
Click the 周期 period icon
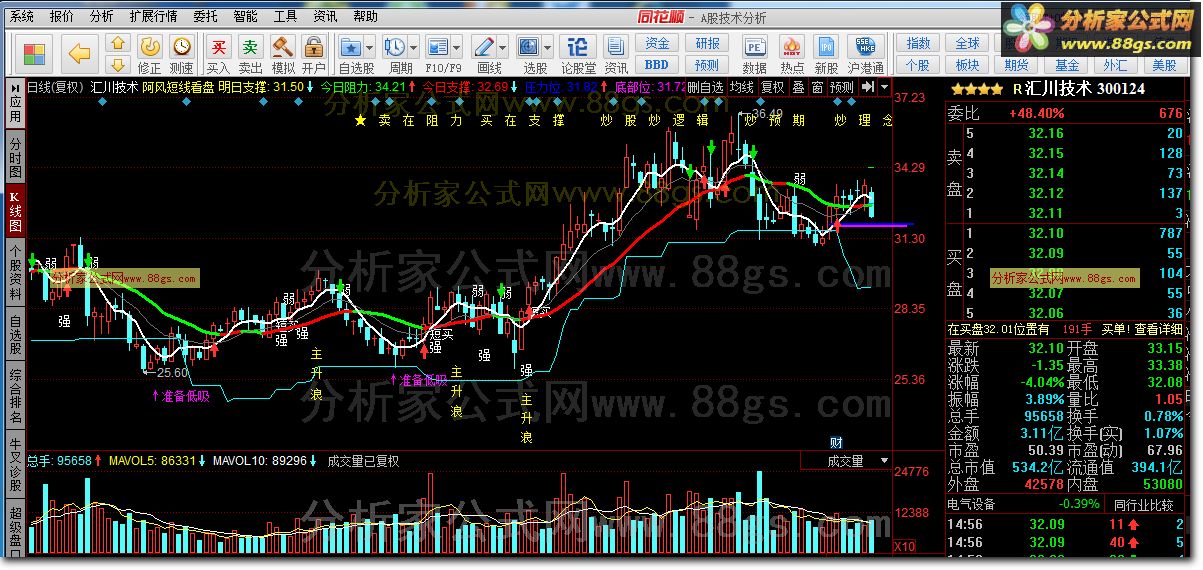tap(395, 46)
